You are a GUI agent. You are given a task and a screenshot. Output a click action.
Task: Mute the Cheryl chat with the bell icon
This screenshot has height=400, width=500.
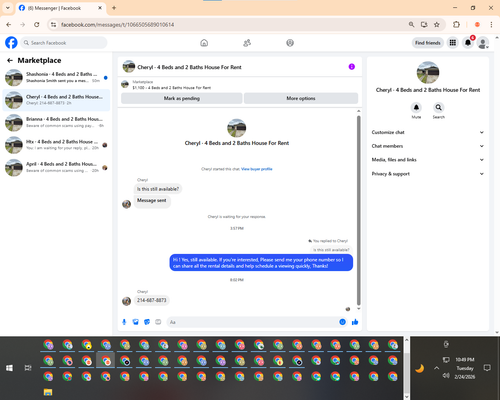[416, 108]
